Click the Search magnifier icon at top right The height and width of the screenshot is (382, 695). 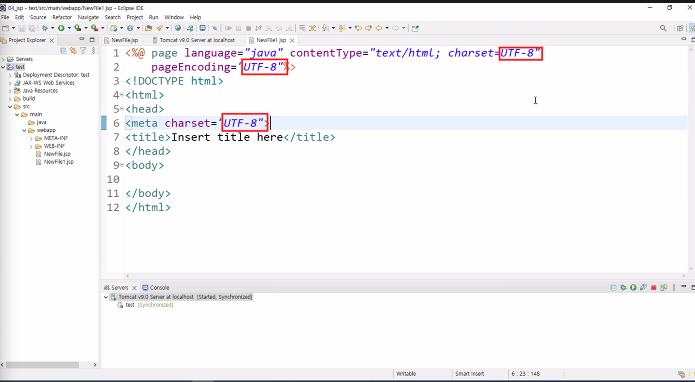663,28
